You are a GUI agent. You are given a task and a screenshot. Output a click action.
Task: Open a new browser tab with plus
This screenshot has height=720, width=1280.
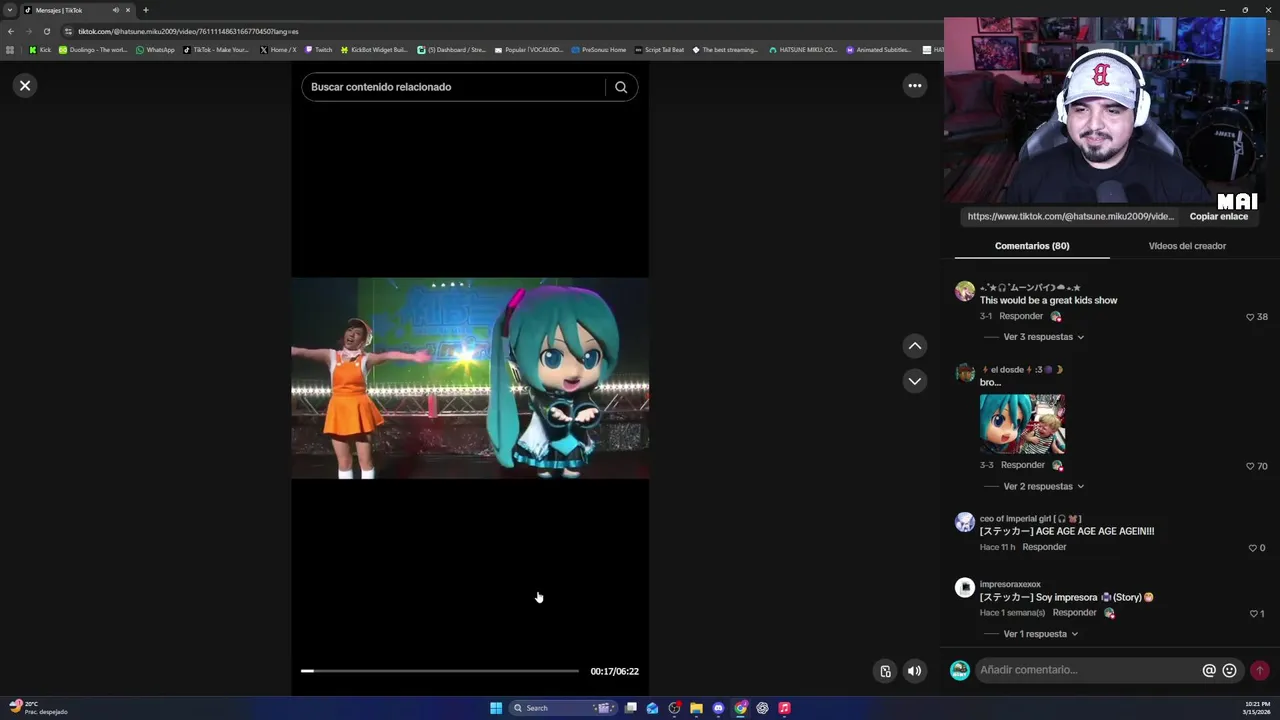145,10
